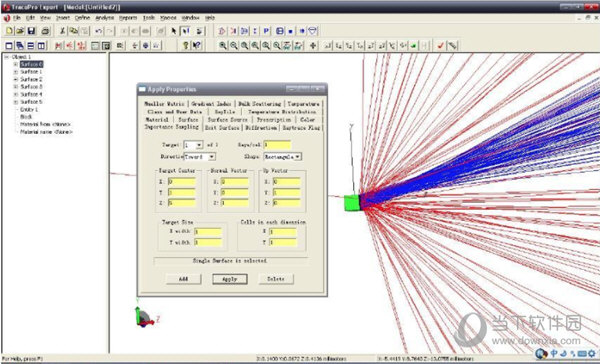Click the Apply button
Screen dimensions: 600x364
[x=230, y=279]
